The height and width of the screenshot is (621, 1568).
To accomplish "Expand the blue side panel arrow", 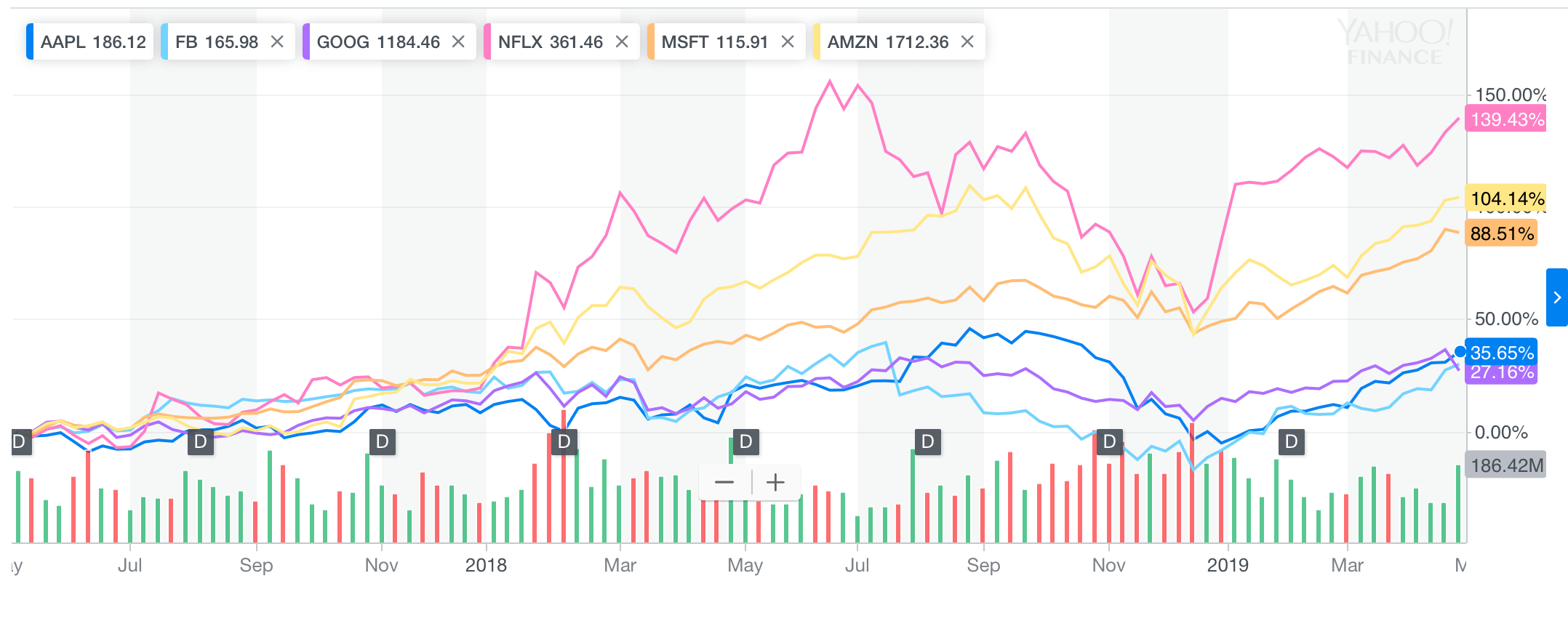I will point(1557,297).
